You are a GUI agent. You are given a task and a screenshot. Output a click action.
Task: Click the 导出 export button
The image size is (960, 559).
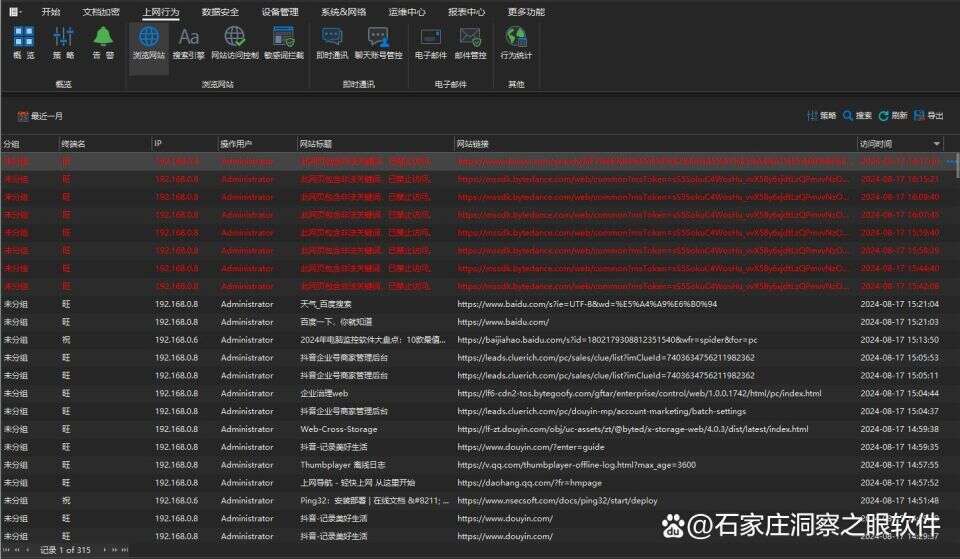928,115
